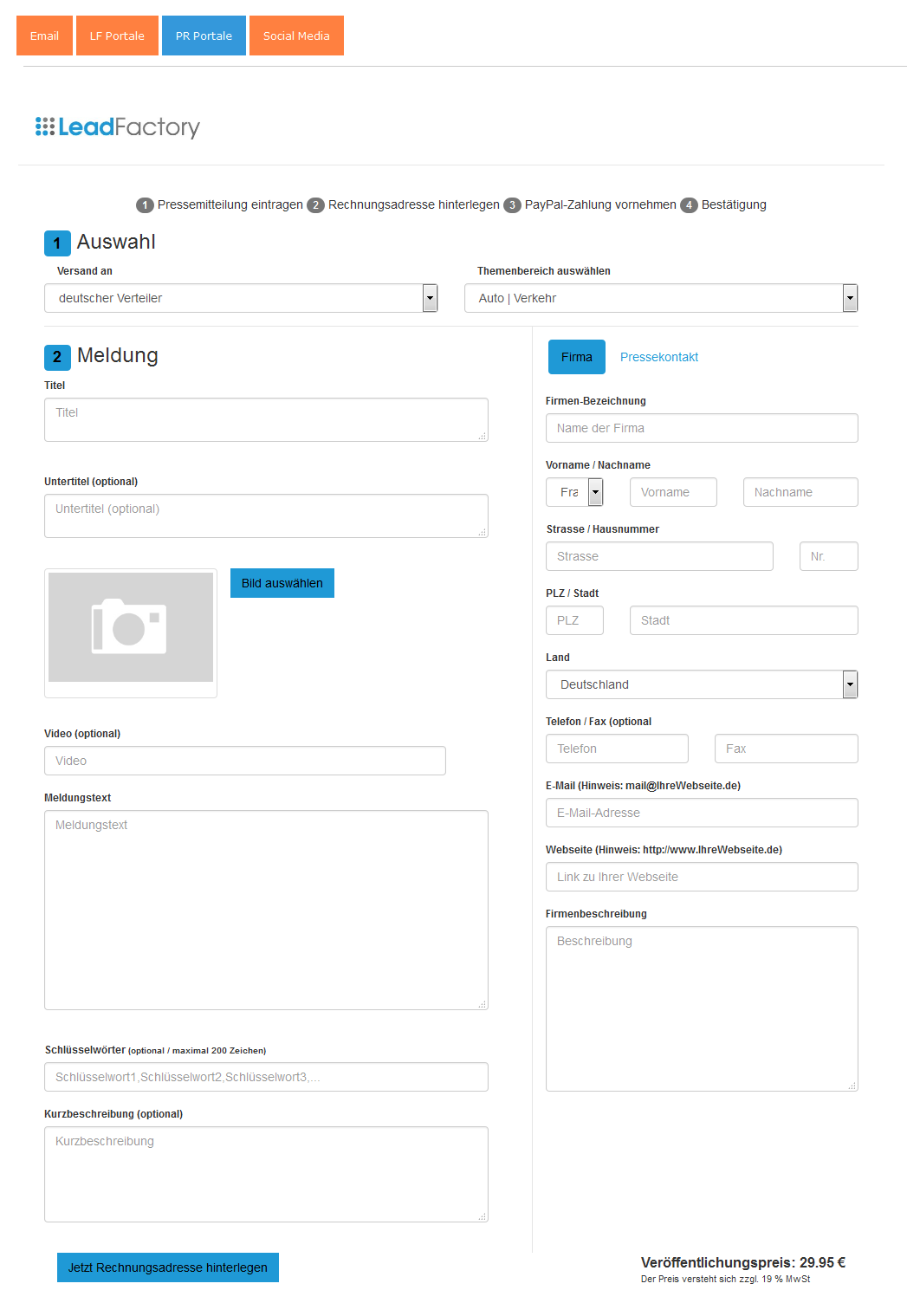Focus the Titel text field
Screen dimensions: 907x1316
[x=266, y=420]
